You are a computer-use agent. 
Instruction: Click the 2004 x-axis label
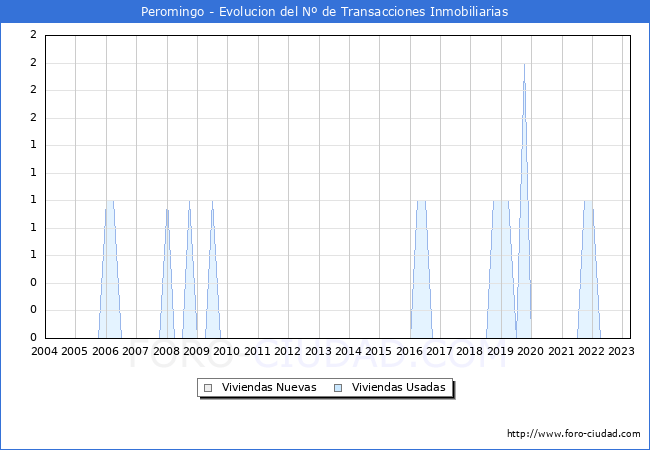45,351
